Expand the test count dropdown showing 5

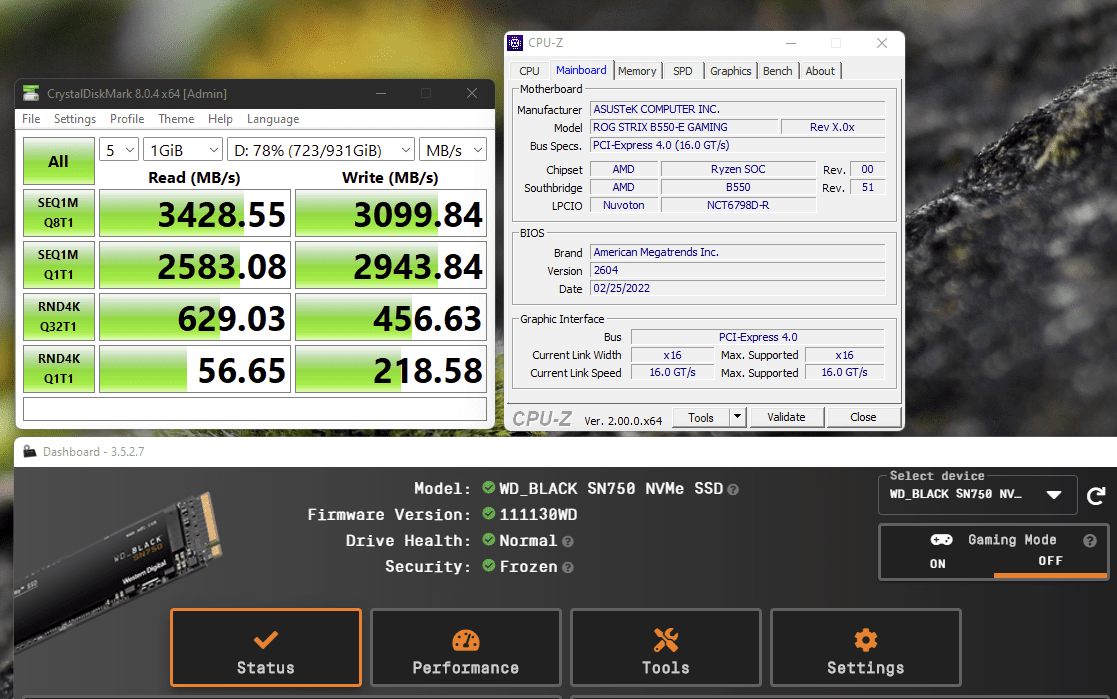118,150
